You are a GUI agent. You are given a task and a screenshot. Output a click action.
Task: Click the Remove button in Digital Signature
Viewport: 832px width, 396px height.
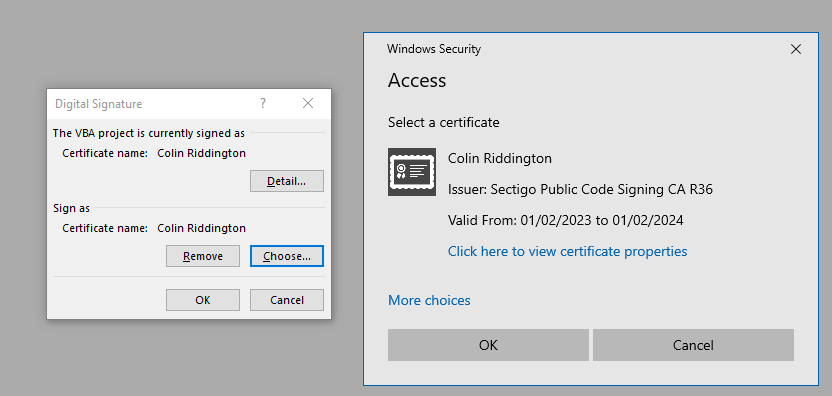coord(203,256)
